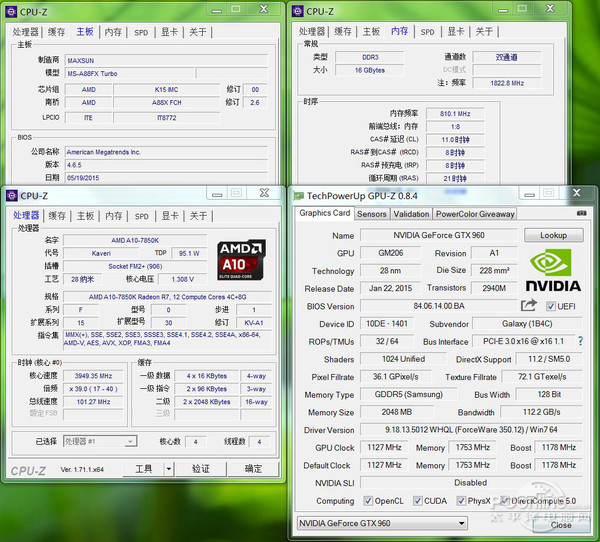Click the Galaxy (1B4C) subvendor value
Image resolution: width=600 pixels, height=542 pixels.
tap(527, 323)
